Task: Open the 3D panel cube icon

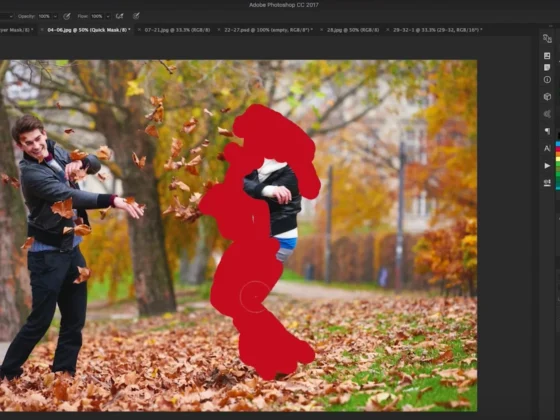Action: pos(547,96)
